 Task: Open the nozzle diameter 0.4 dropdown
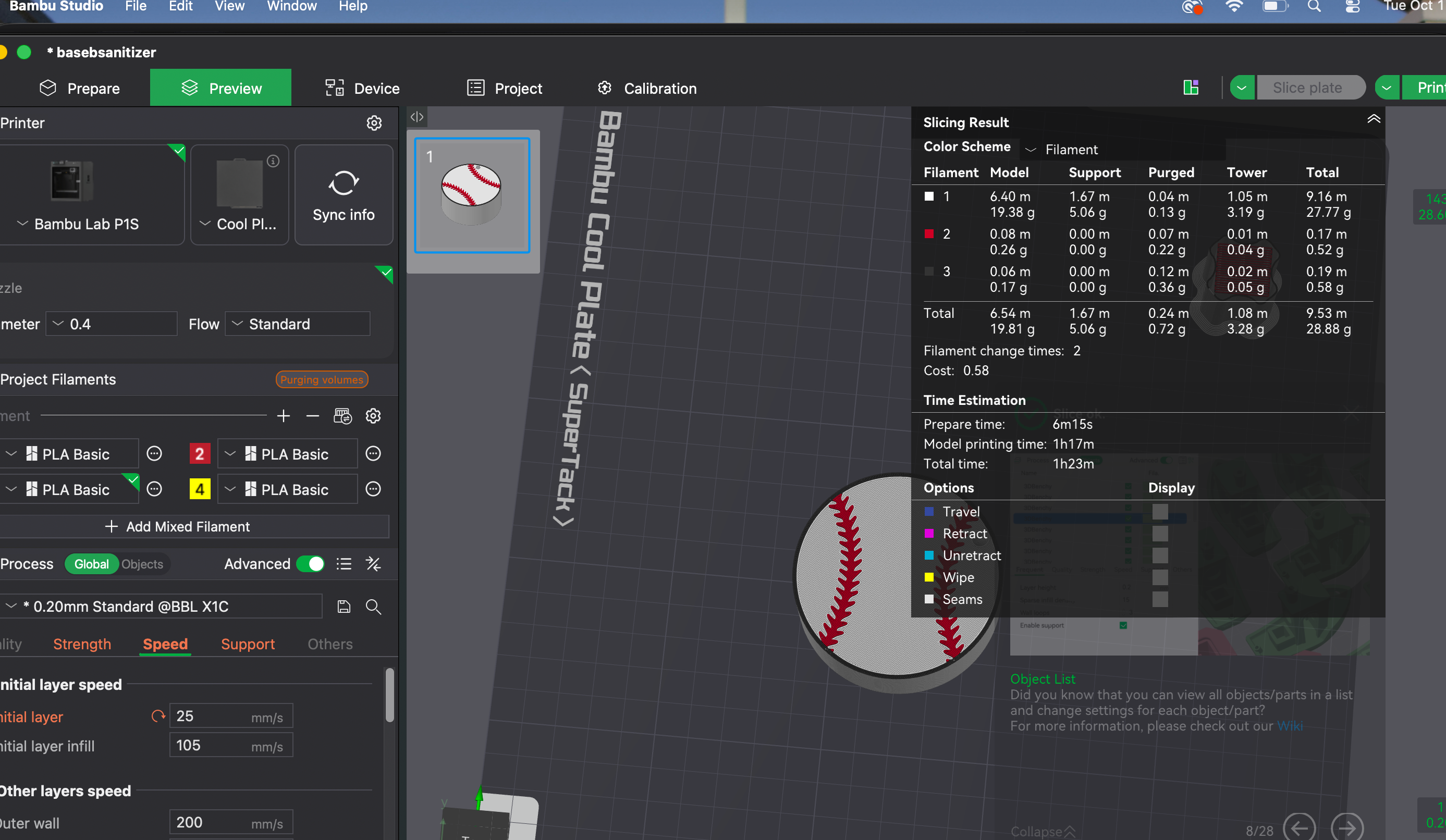pyautogui.click(x=112, y=324)
